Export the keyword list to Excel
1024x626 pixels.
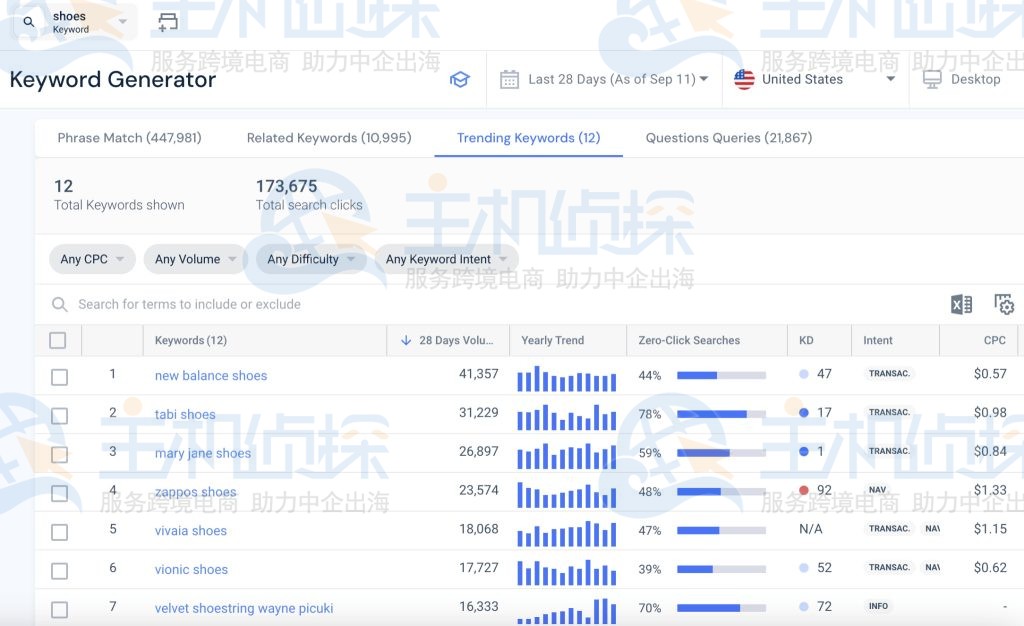click(962, 304)
